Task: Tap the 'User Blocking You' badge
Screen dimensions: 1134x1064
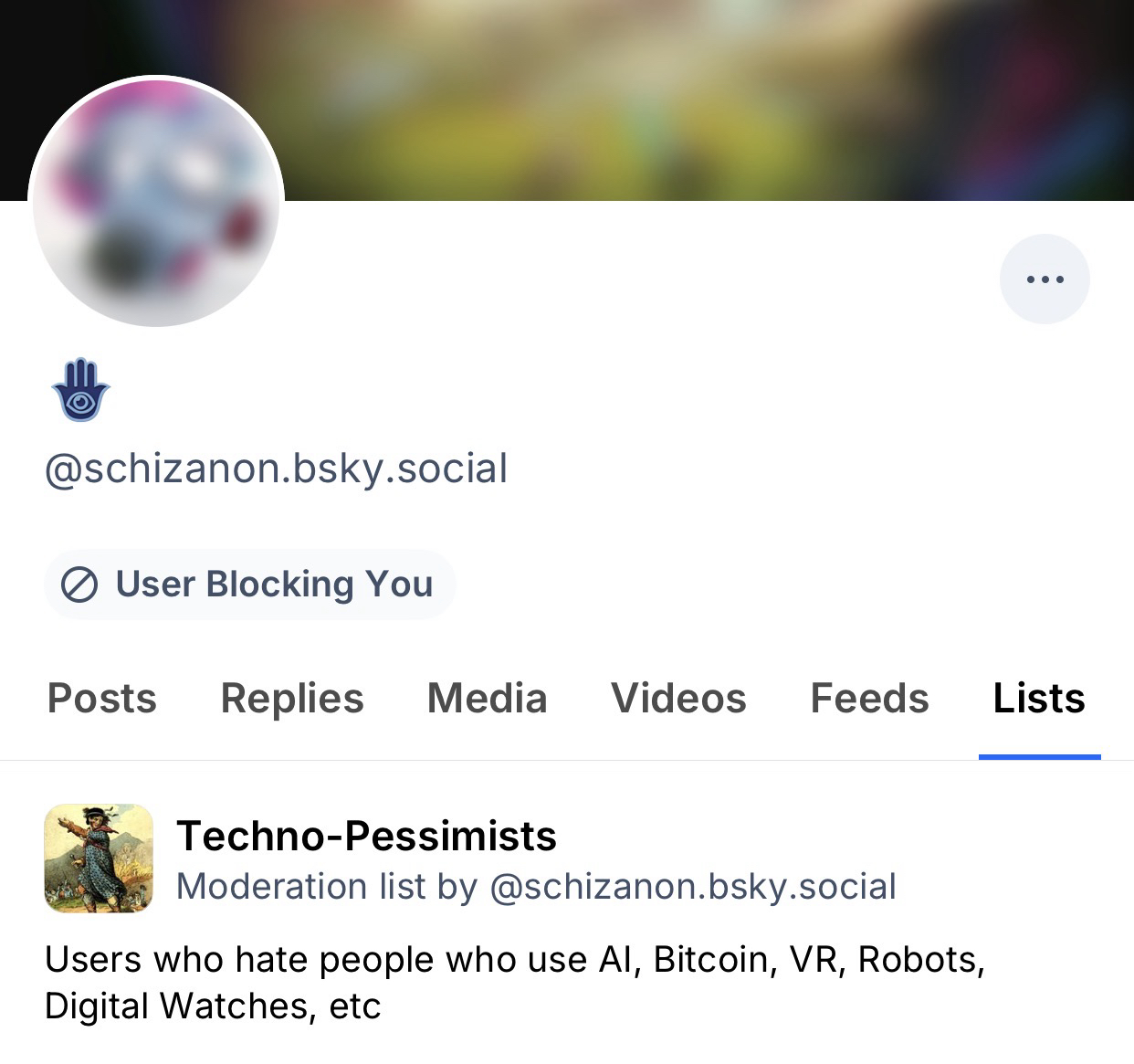Action: click(x=249, y=585)
